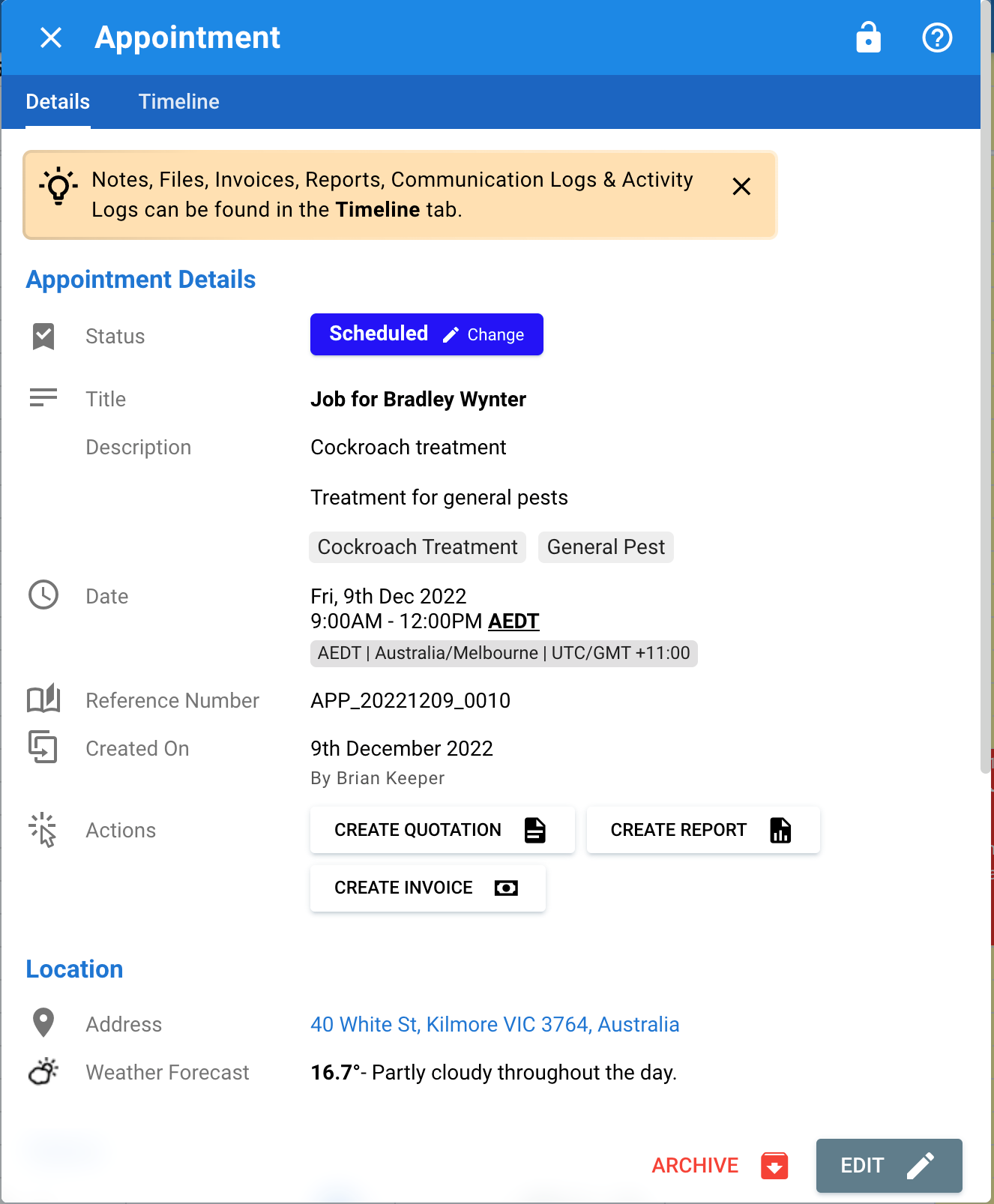This screenshot has width=994, height=1204.
Task: Click the Reference Number book icon
Action: coord(43,699)
